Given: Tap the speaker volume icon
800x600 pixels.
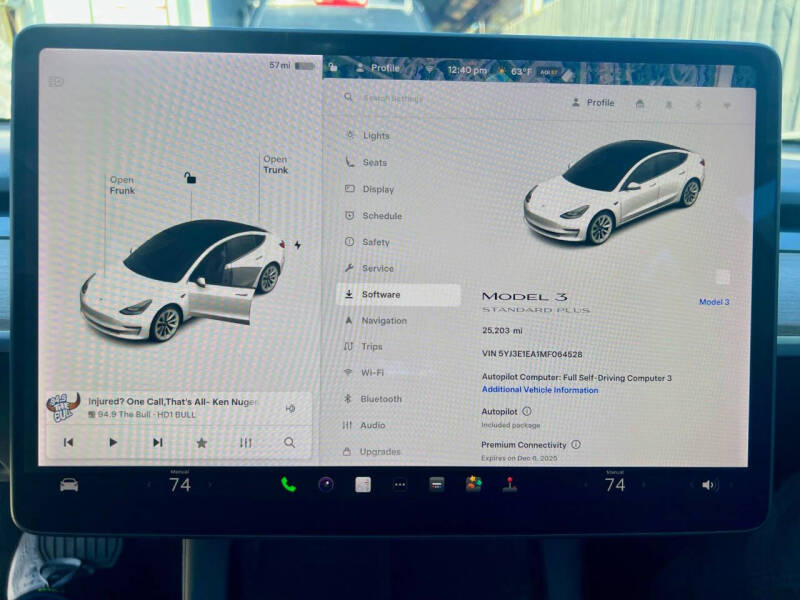Looking at the screenshot, I should click(x=708, y=485).
